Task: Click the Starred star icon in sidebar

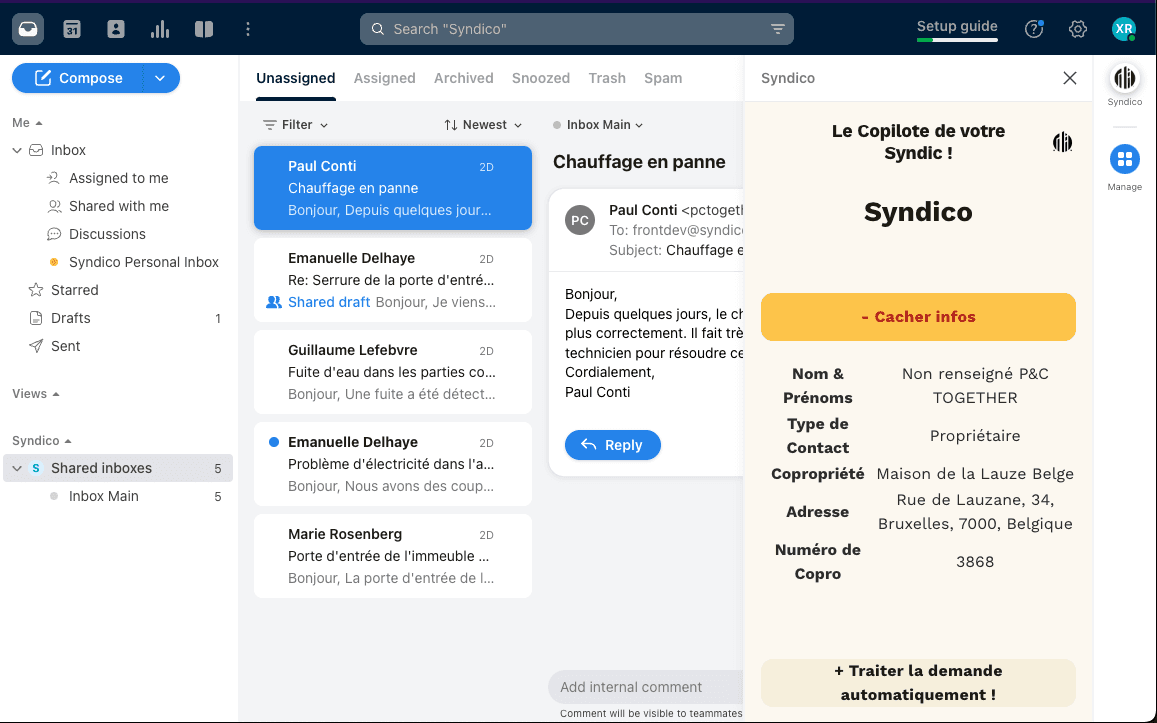Action: coord(35,290)
